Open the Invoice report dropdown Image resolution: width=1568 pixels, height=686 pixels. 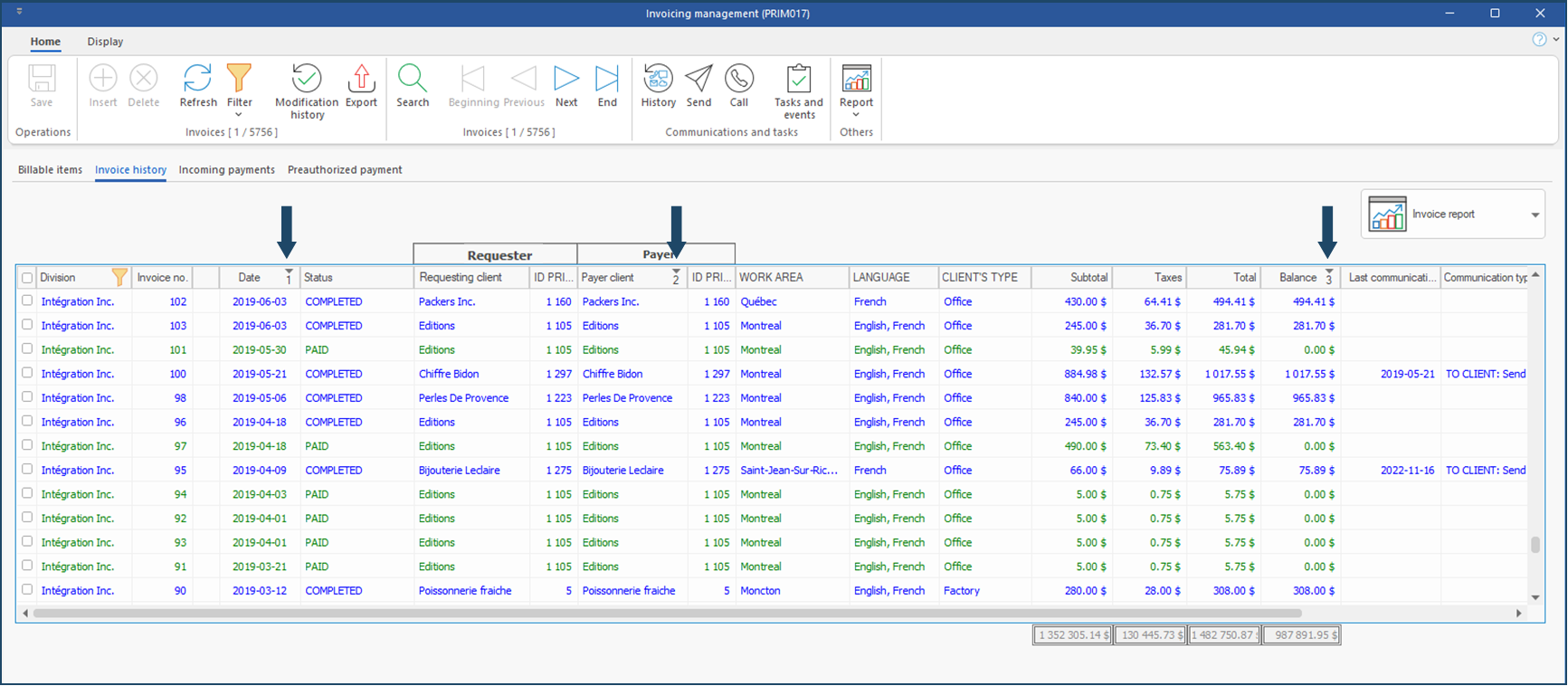coord(1535,214)
